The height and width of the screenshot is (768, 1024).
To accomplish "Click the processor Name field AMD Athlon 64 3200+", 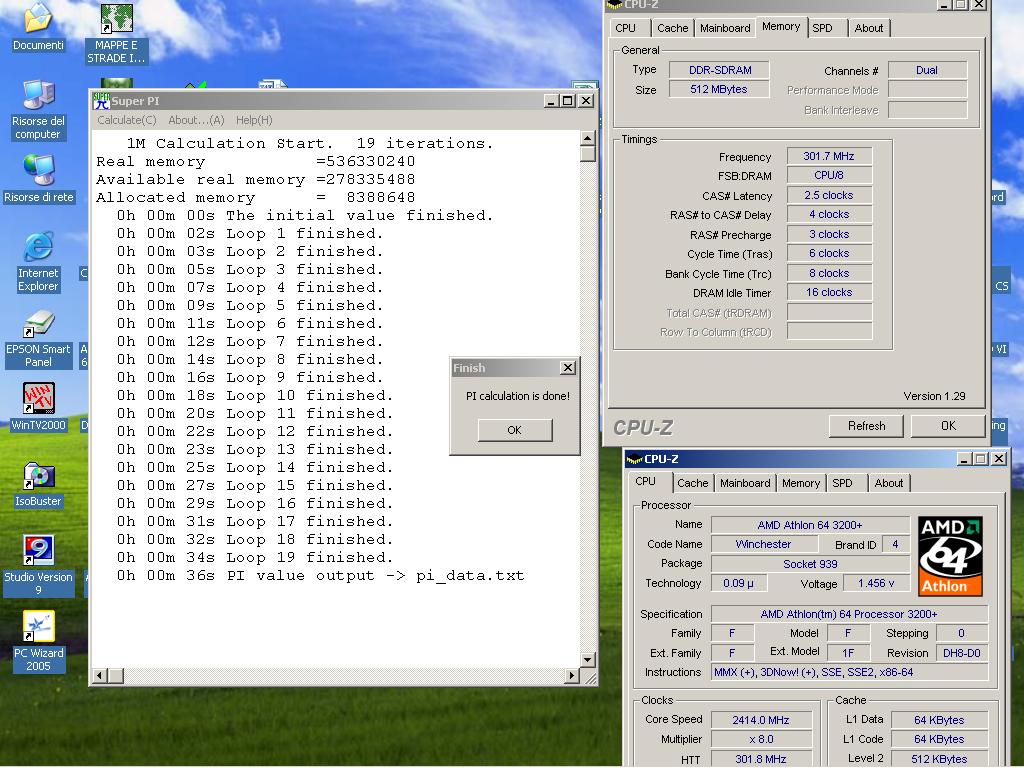I will click(810, 525).
